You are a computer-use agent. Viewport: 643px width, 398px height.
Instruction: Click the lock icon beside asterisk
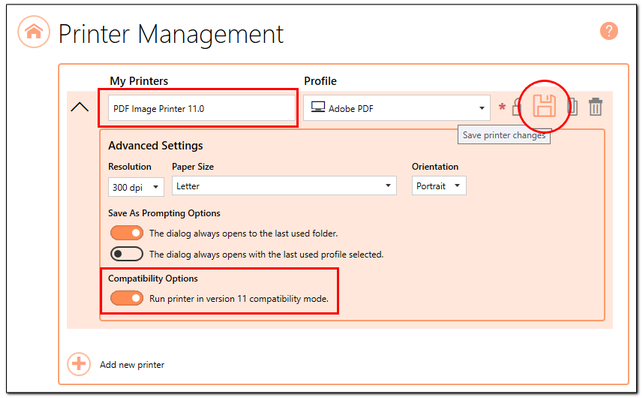point(517,107)
